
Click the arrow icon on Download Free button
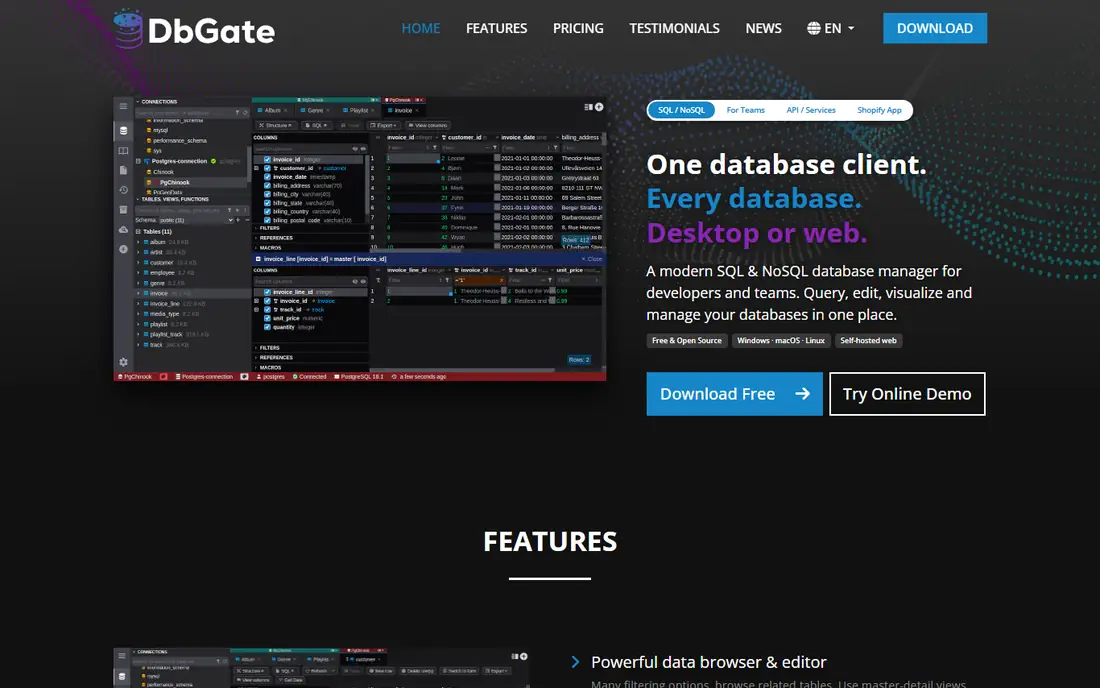[803, 394]
